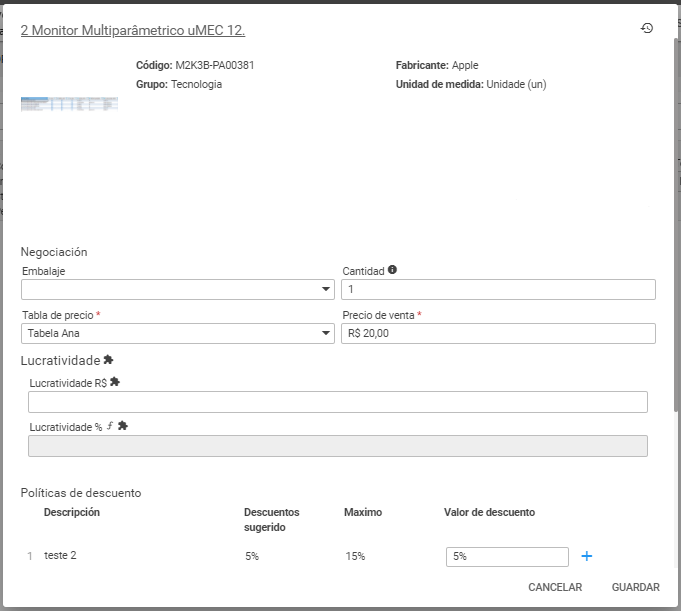Viewport: 682px width, 611px height.
Task: Click the Políticas de descuento heading
Action: pyautogui.click(x=81, y=493)
